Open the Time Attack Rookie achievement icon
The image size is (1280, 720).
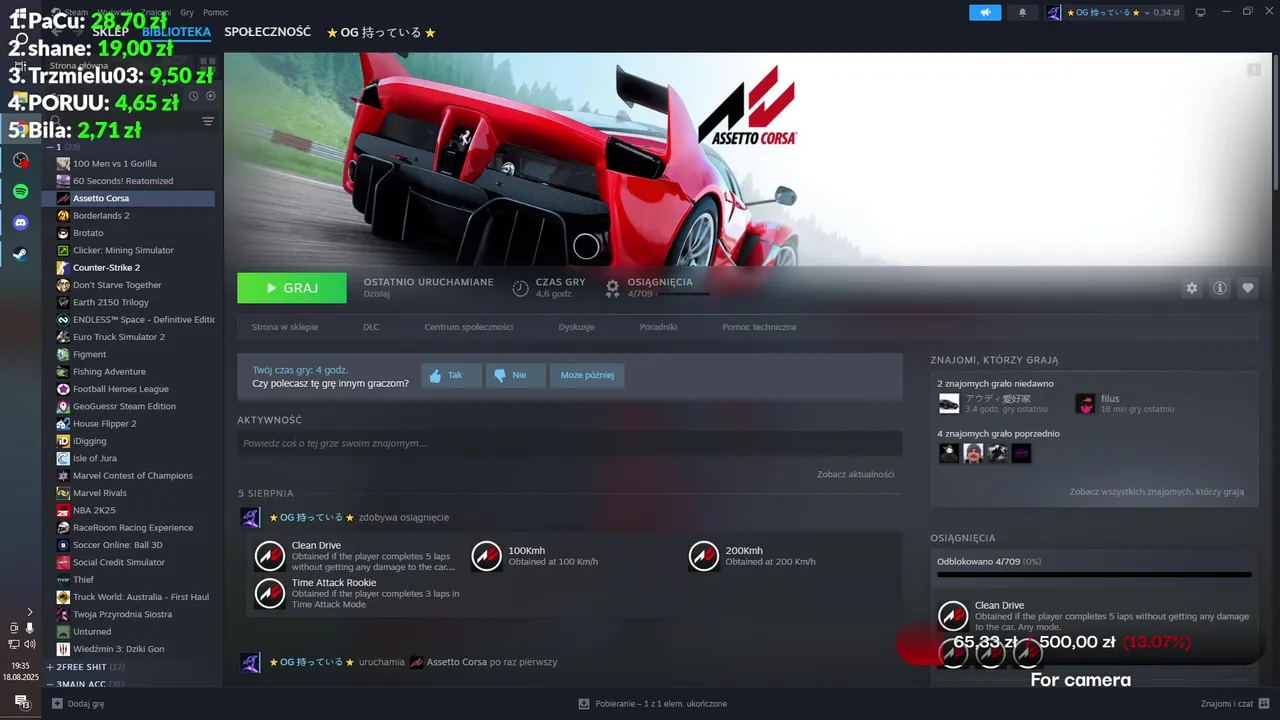[269, 593]
